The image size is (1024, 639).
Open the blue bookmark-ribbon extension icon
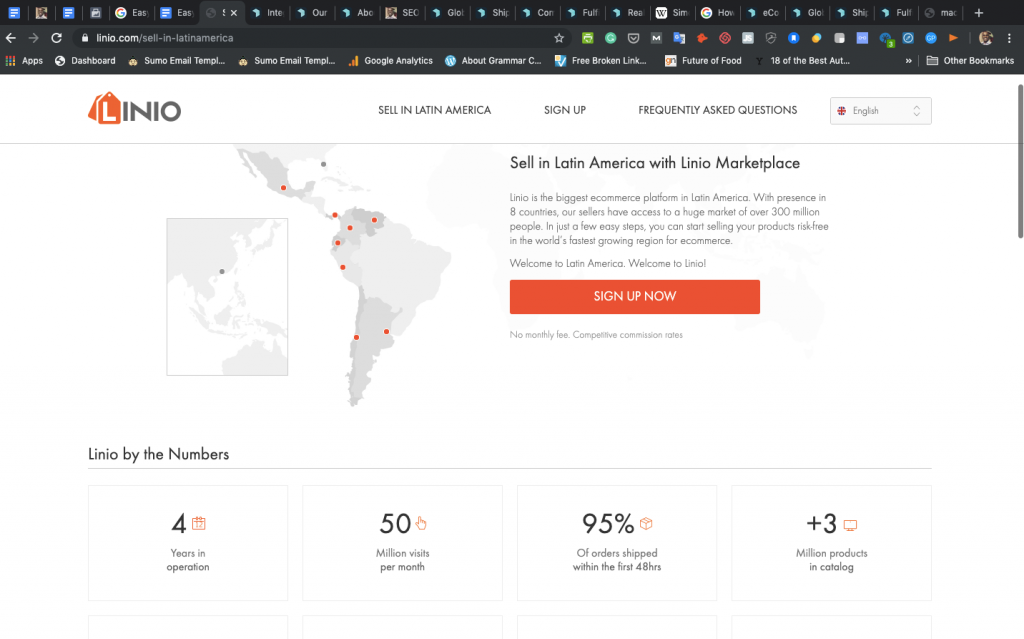click(793, 38)
